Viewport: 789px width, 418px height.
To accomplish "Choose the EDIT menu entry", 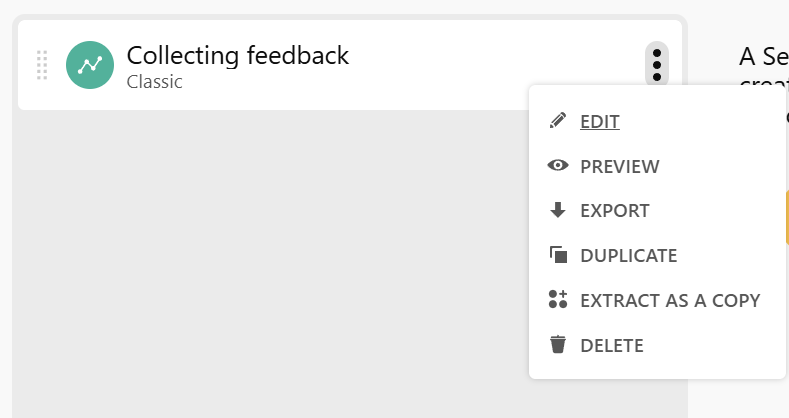I will (600, 122).
